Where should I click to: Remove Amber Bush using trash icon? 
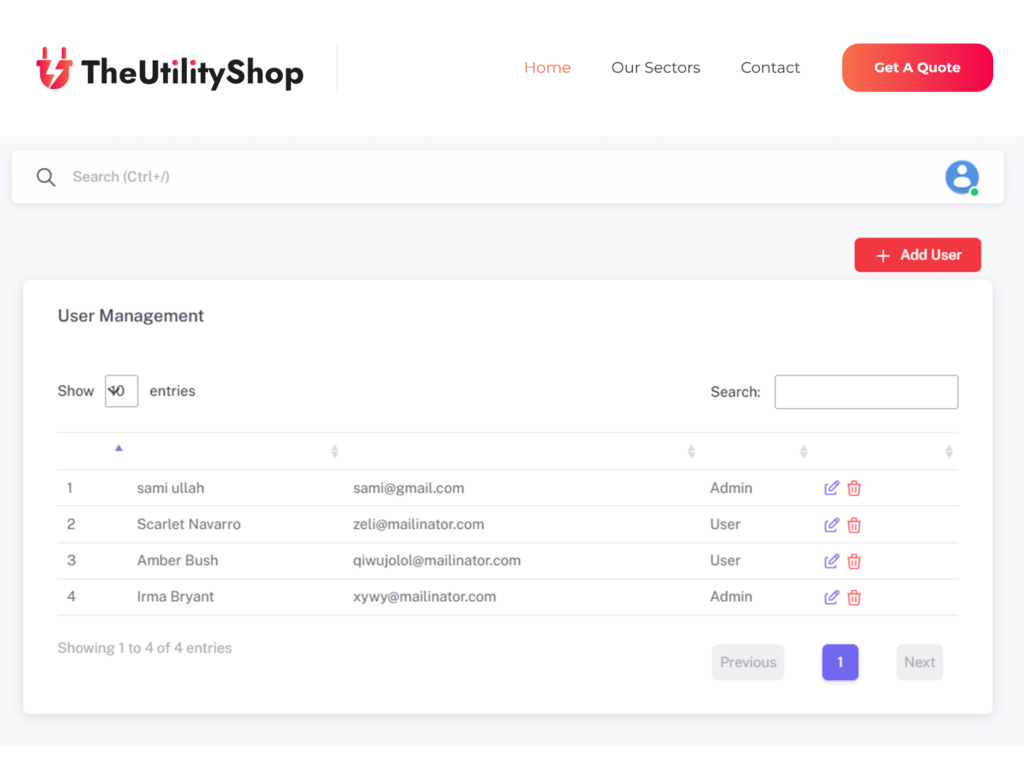854,561
